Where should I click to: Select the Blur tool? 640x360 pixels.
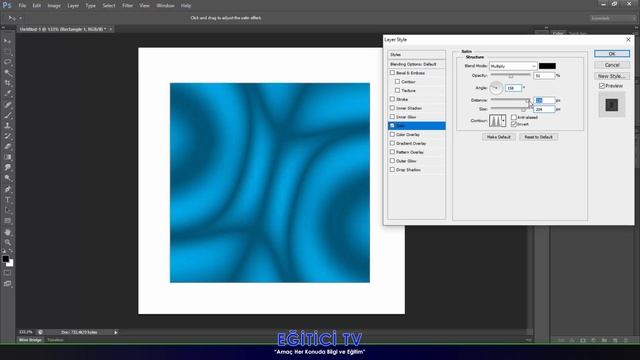click(7, 168)
